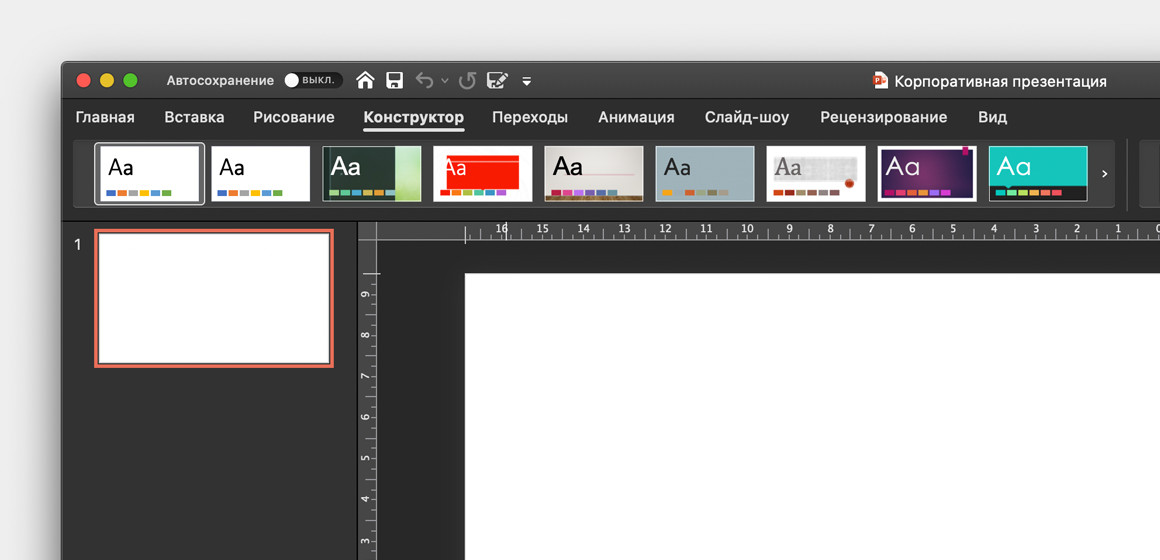Image resolution: width=1160 pixels, height=560 pixels.
Task: Click the Корпоративная презентация title text
Action: (x=1000, y=81)
